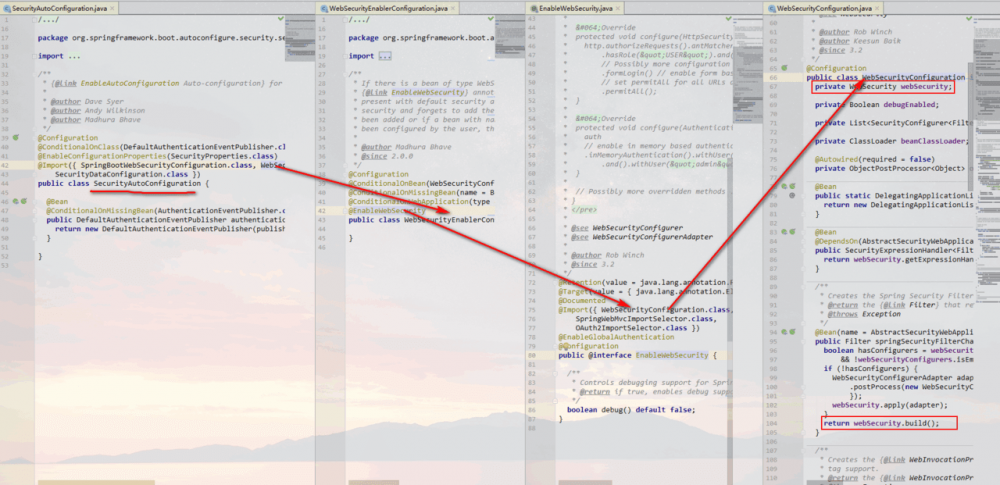Viewport: 1000px width, 485px height.
Task: Click the green inspection checkmark in SecurityAutoConfiguration editor
Action: click(281, 20)
